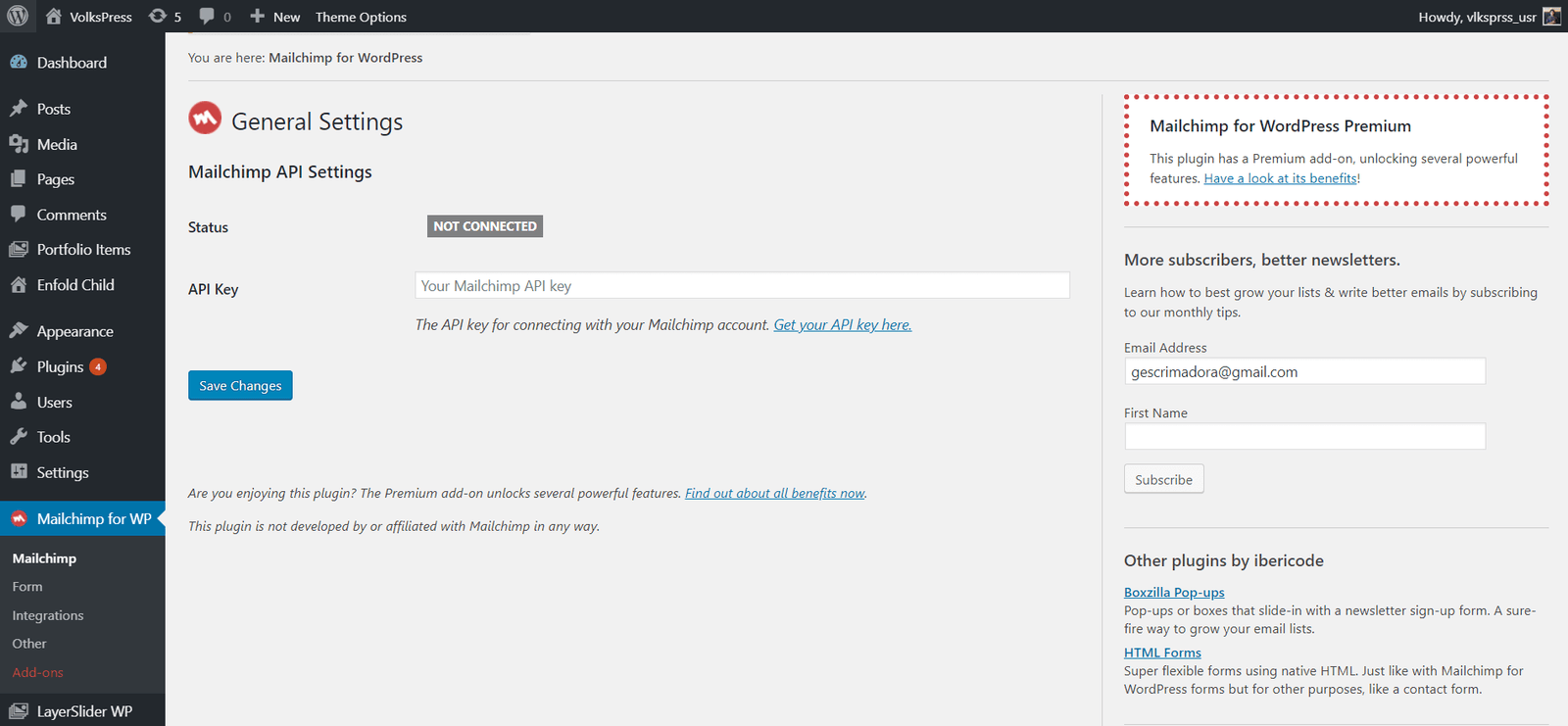Click the VolksPress site name
The image size is (1568, 726).
tap(101, 17)
